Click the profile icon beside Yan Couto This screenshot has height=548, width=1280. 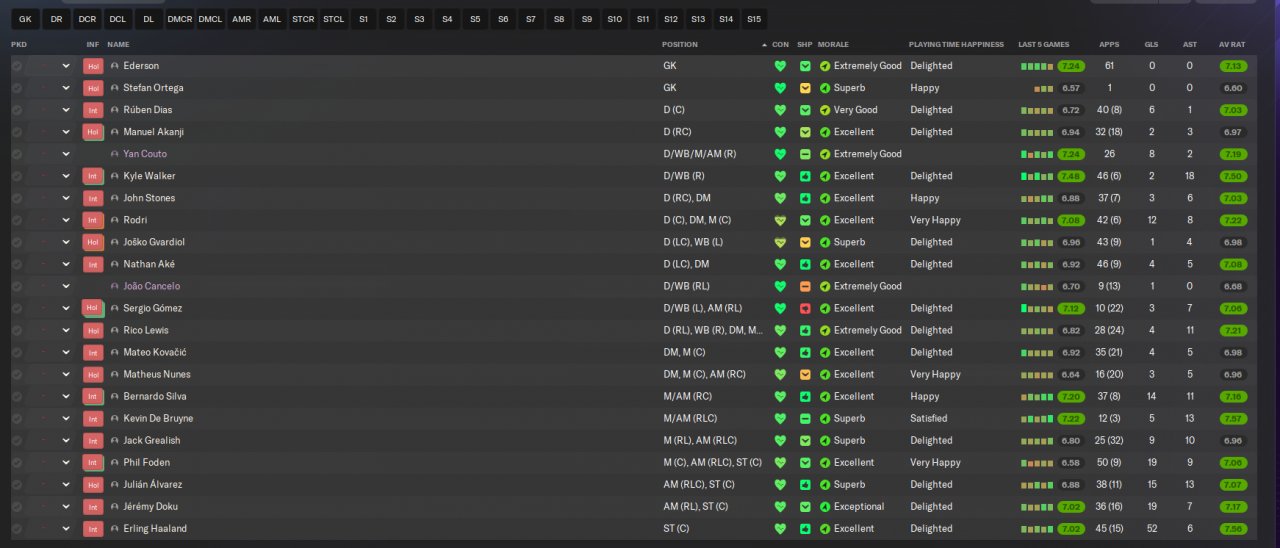(115, 154)
